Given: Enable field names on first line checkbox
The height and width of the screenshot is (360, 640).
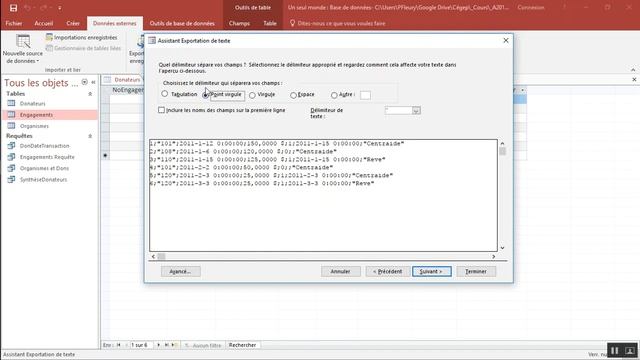Looking at the screenshot, I should pyautogui.click(x=162, y=110).
